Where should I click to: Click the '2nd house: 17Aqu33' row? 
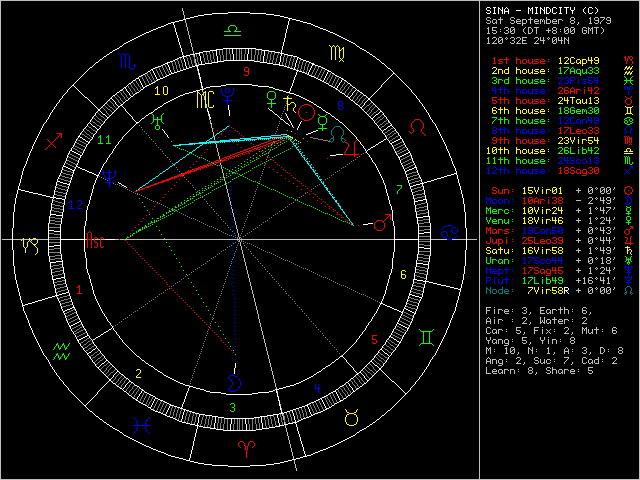click(545, 71)
